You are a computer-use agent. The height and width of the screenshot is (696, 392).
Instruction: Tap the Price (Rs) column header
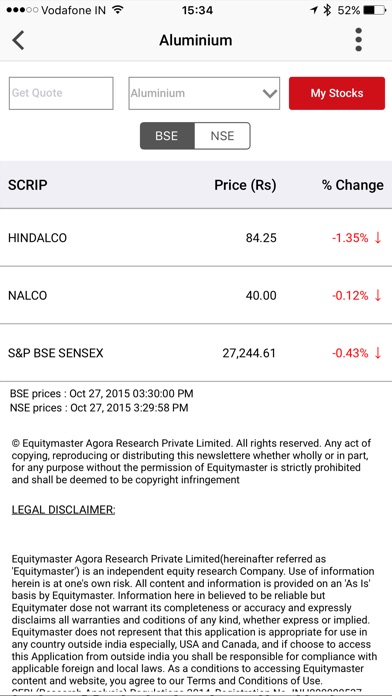[245, 185]
